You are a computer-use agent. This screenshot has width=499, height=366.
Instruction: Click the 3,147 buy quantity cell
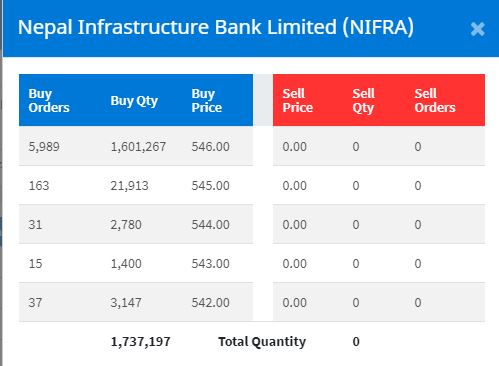126,303
